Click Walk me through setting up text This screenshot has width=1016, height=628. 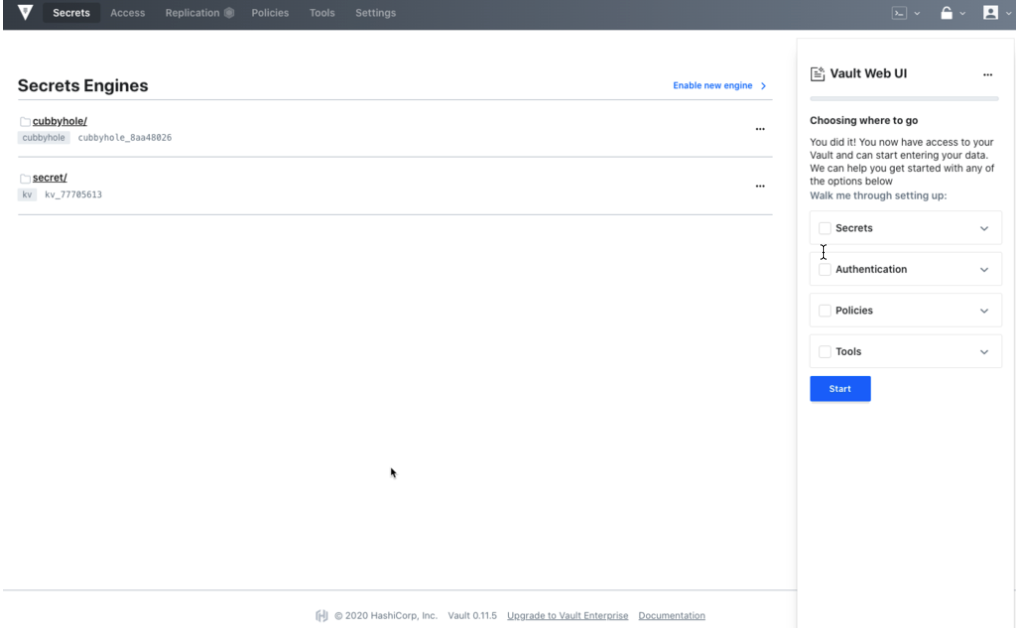click(x=878, y=196)
